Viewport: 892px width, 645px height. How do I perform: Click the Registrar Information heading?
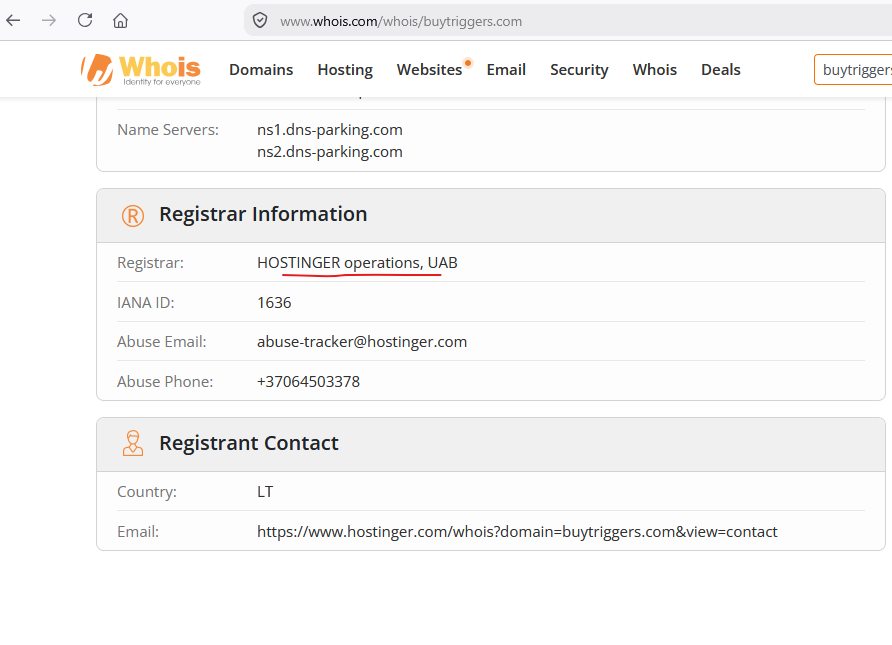point(263,214)
